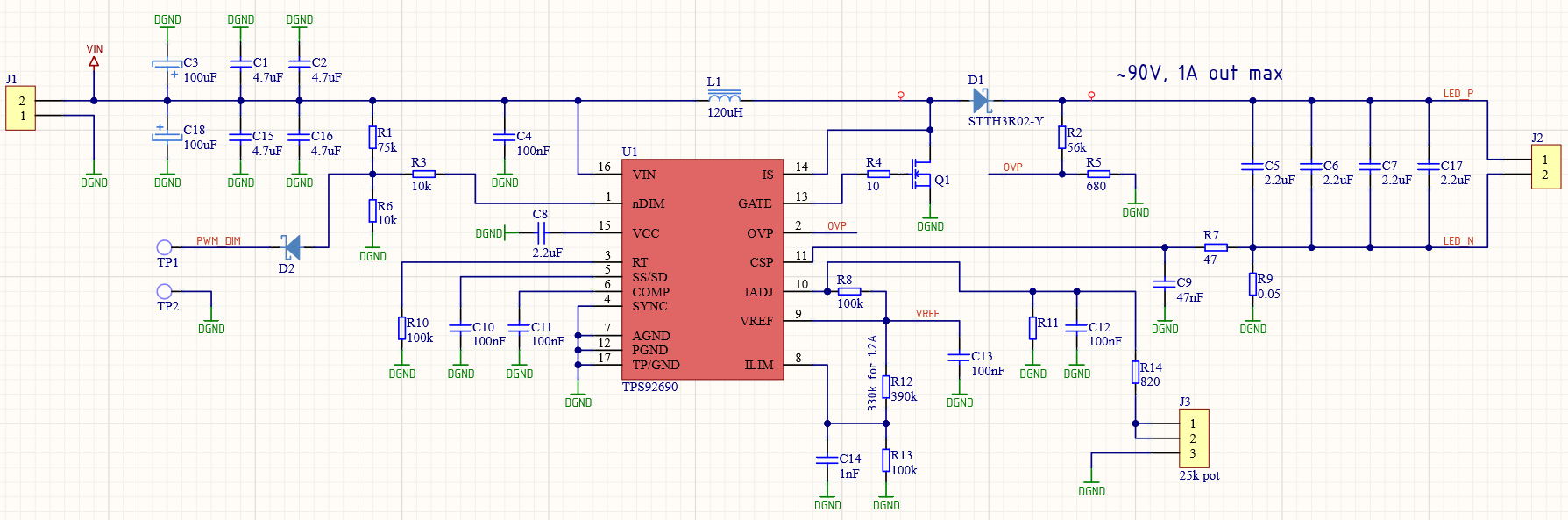This screenshot has height=520, width=1568.
Task: Click the PWM_DIM net label
Action: click(x=218, y=241)
